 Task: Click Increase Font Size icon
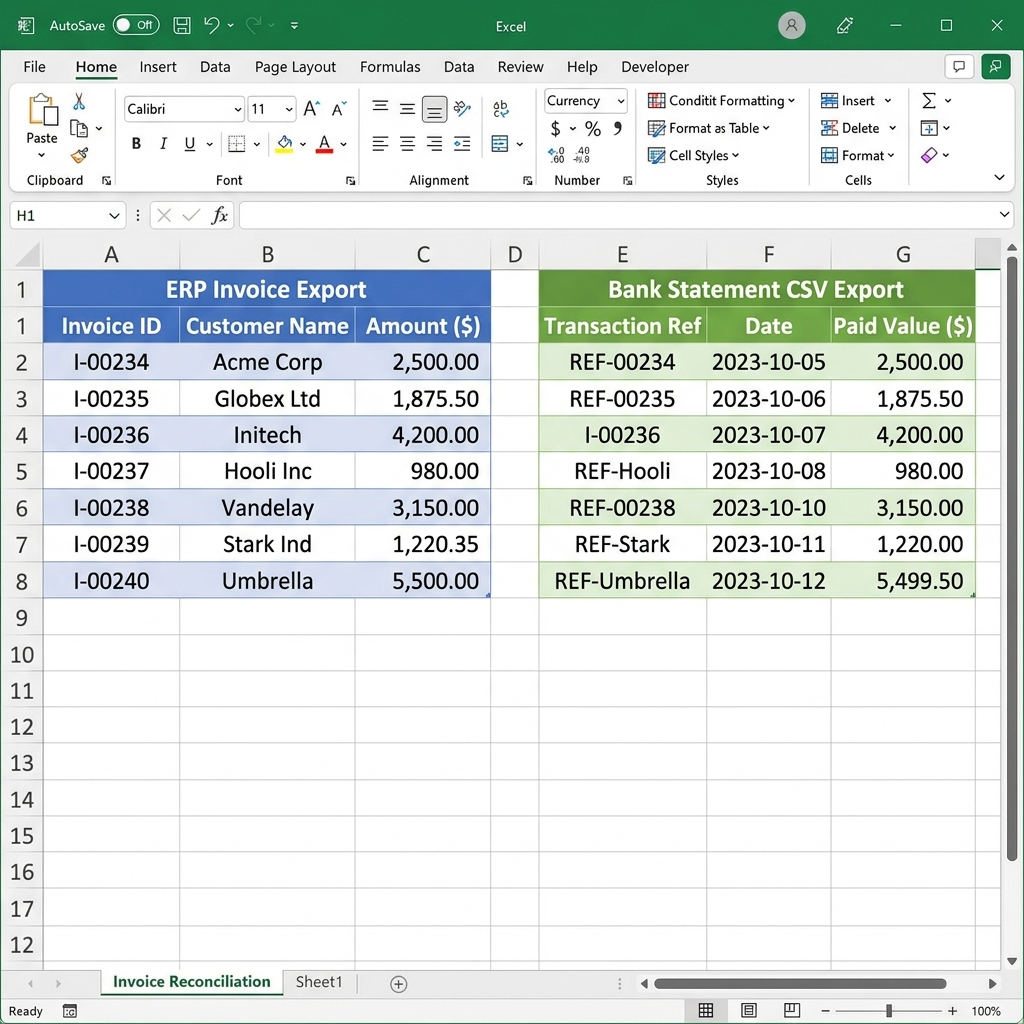312,108
